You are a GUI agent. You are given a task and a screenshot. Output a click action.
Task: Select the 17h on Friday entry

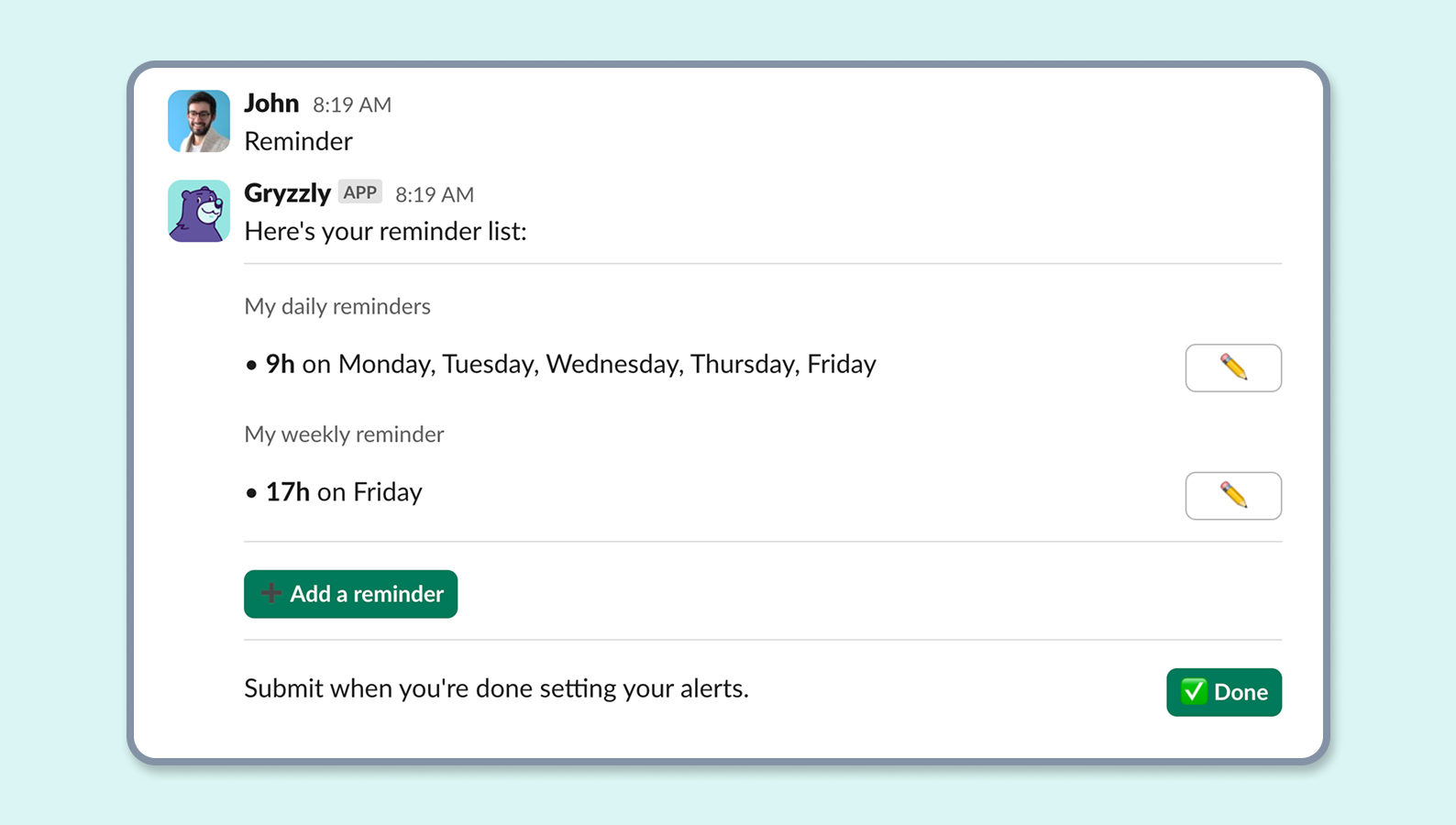334,492
